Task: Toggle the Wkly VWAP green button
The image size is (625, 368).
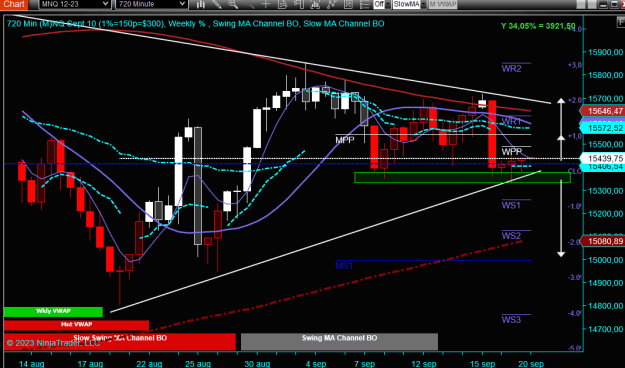Action: (x=53, y=311)
